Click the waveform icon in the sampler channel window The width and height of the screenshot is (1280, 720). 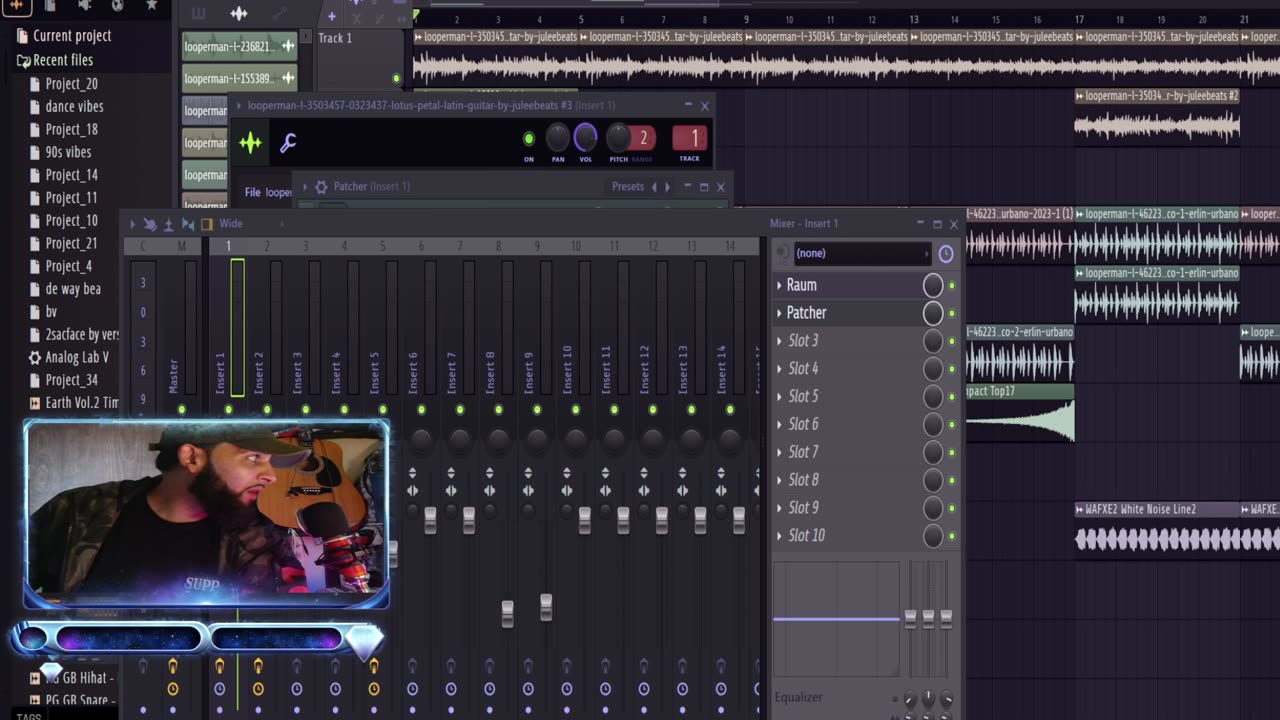click(250, 143)
